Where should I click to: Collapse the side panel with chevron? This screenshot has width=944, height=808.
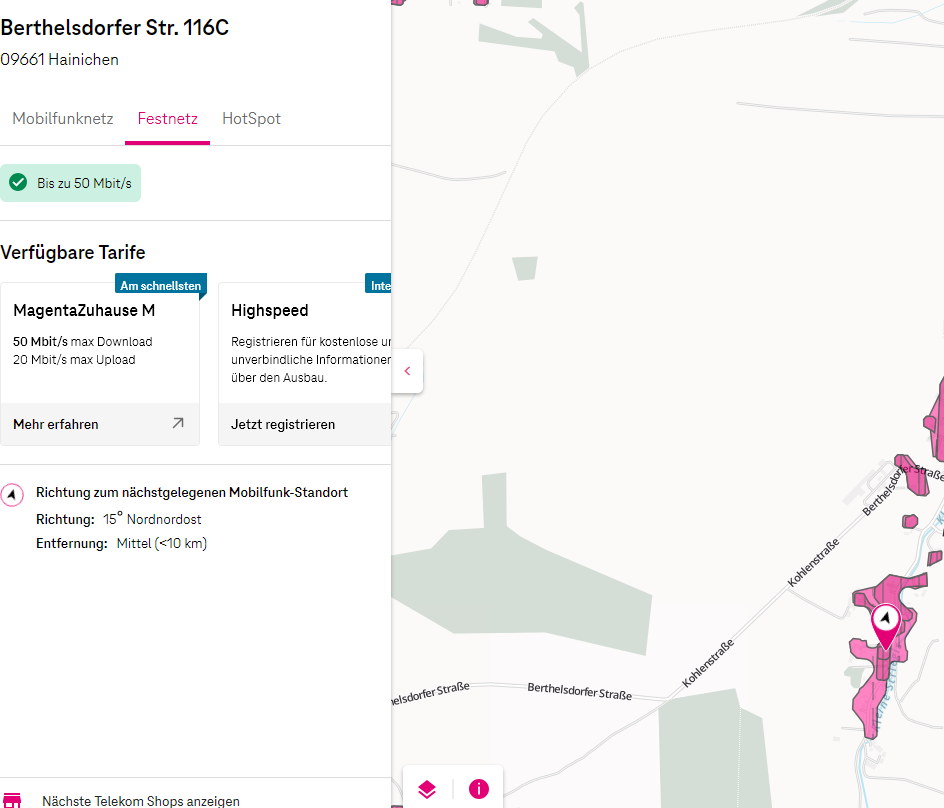pos(408,371)
